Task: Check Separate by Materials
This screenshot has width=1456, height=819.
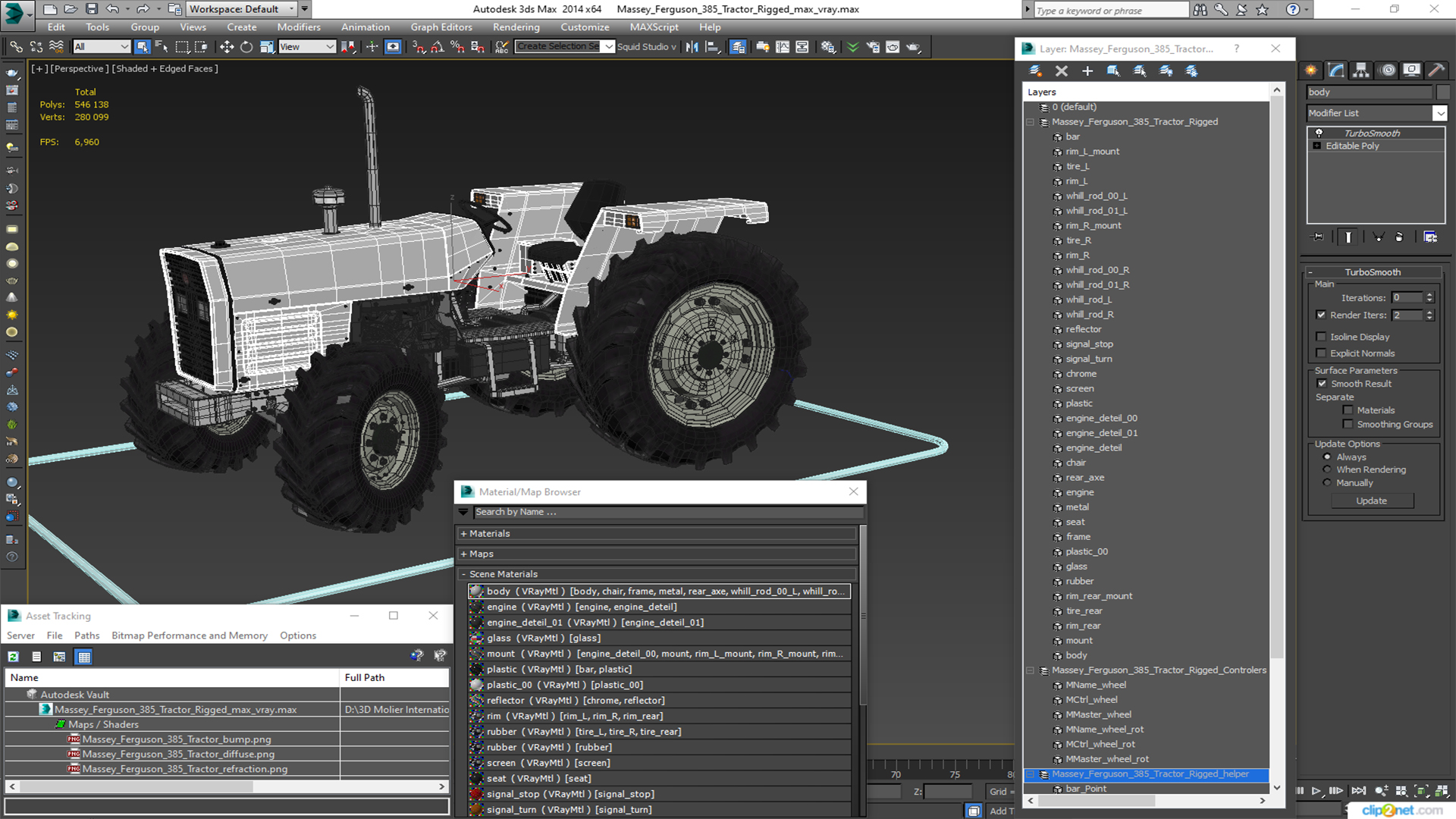Action: (x=1348, y=410)
